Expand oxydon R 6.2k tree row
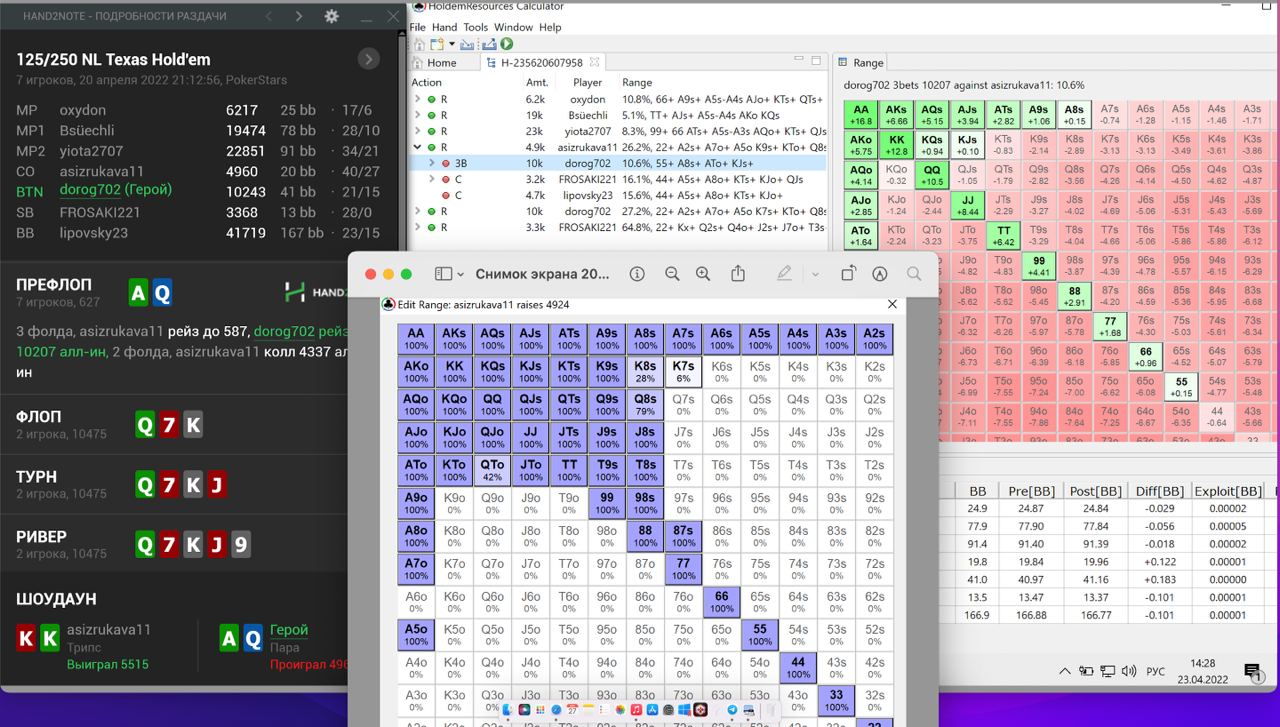 coord(418,99)
